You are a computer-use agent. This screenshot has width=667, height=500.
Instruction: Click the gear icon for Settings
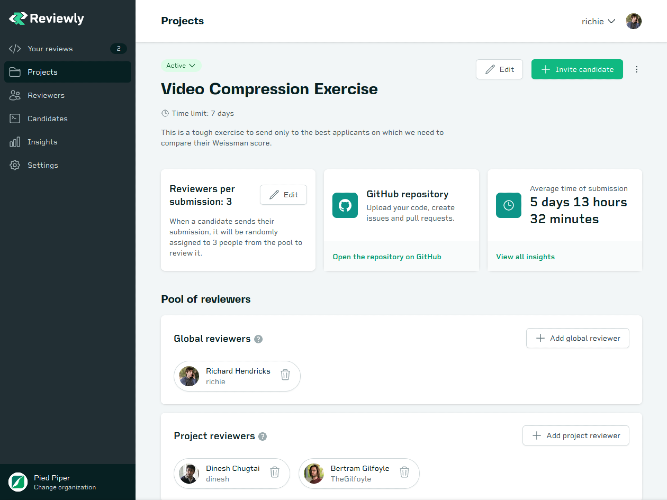15,165
